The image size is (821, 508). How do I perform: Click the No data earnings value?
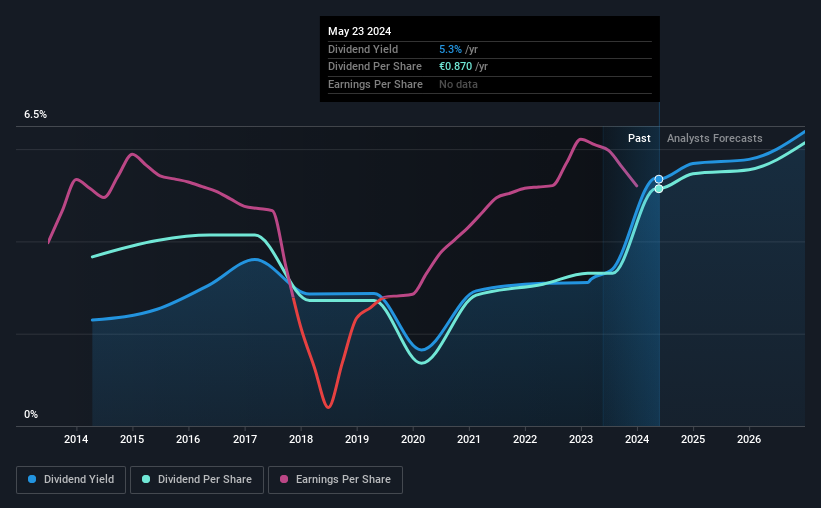[x=458, y=84]
